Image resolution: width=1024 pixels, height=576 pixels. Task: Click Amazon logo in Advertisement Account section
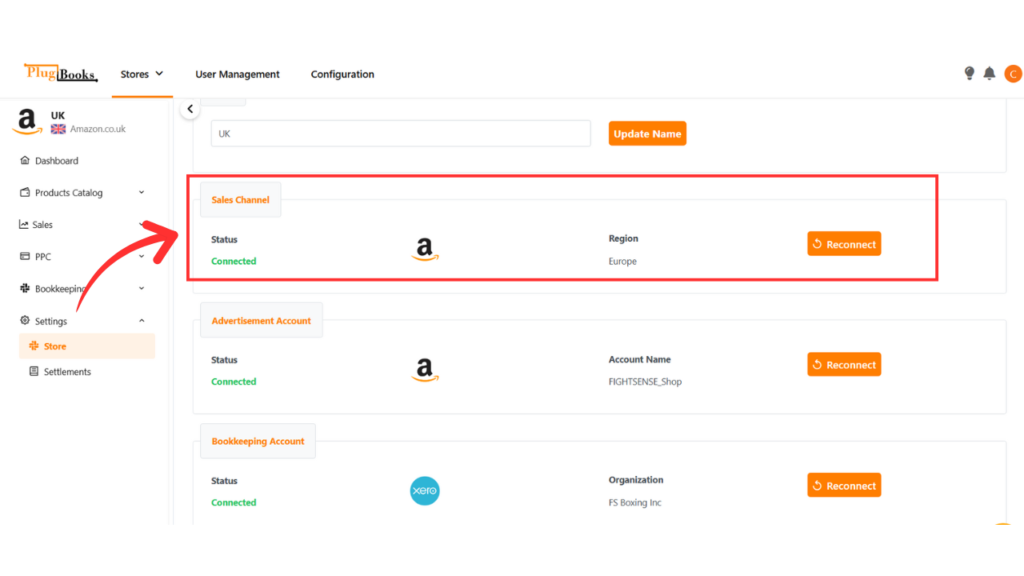[x=425, y=370]
